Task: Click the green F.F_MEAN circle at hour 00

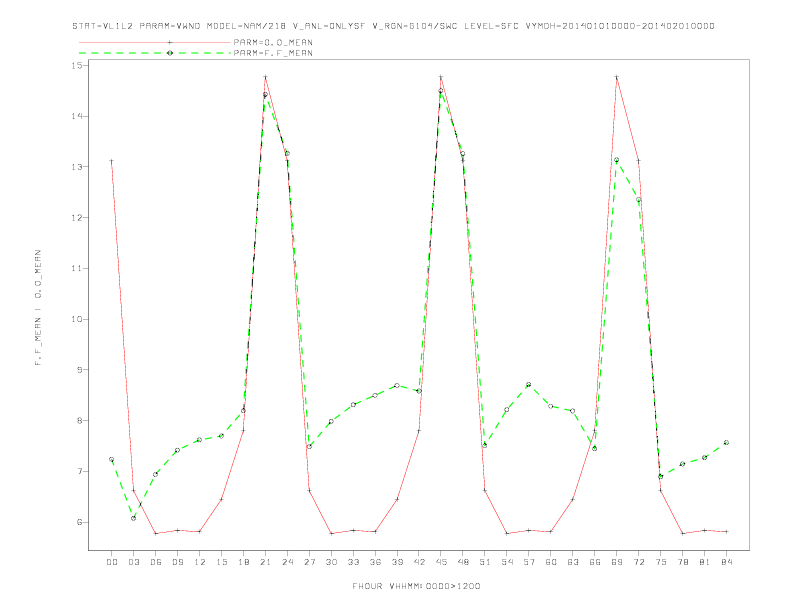Action: 112,460
